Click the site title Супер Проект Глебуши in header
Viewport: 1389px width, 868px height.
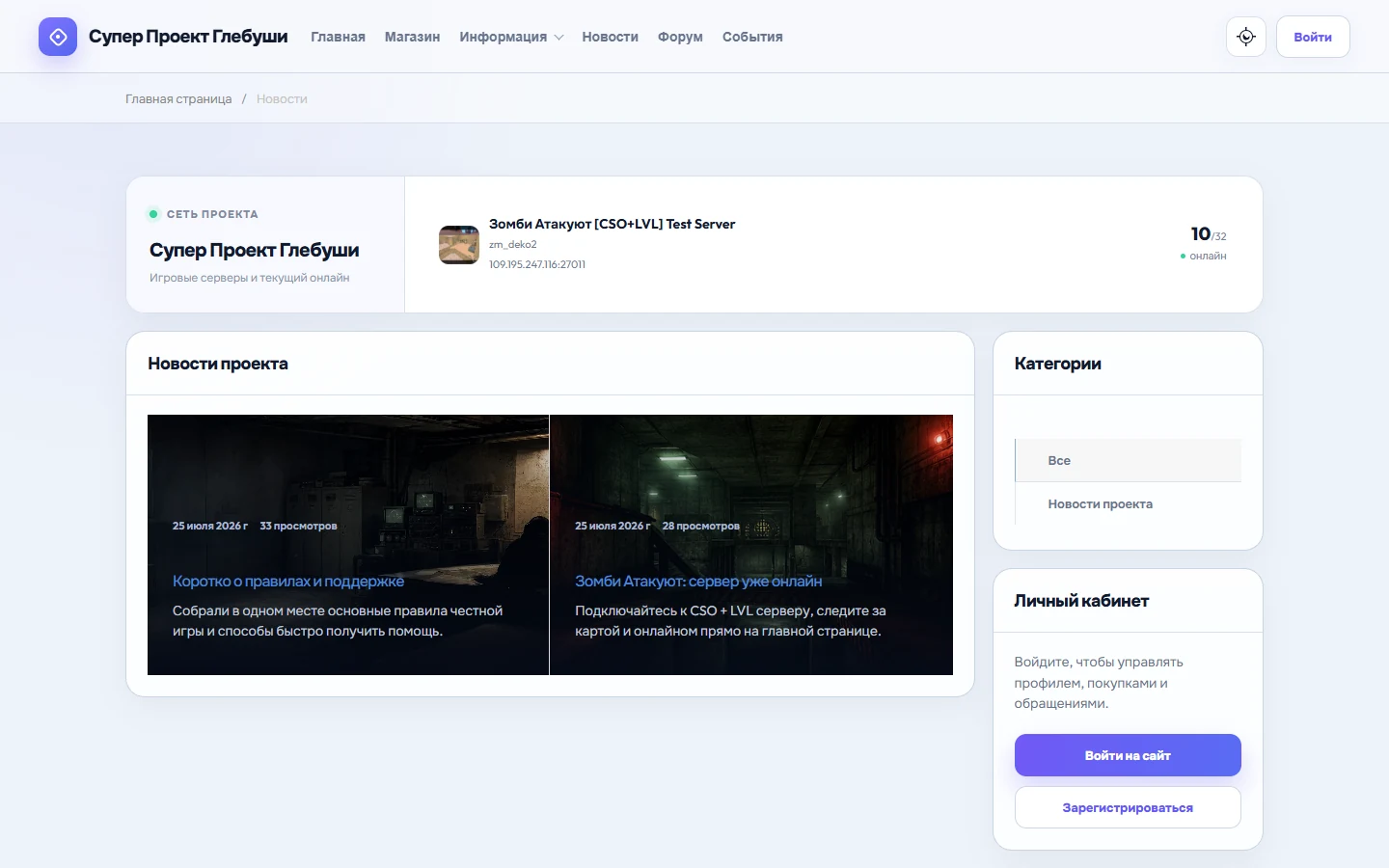point(188,37)
